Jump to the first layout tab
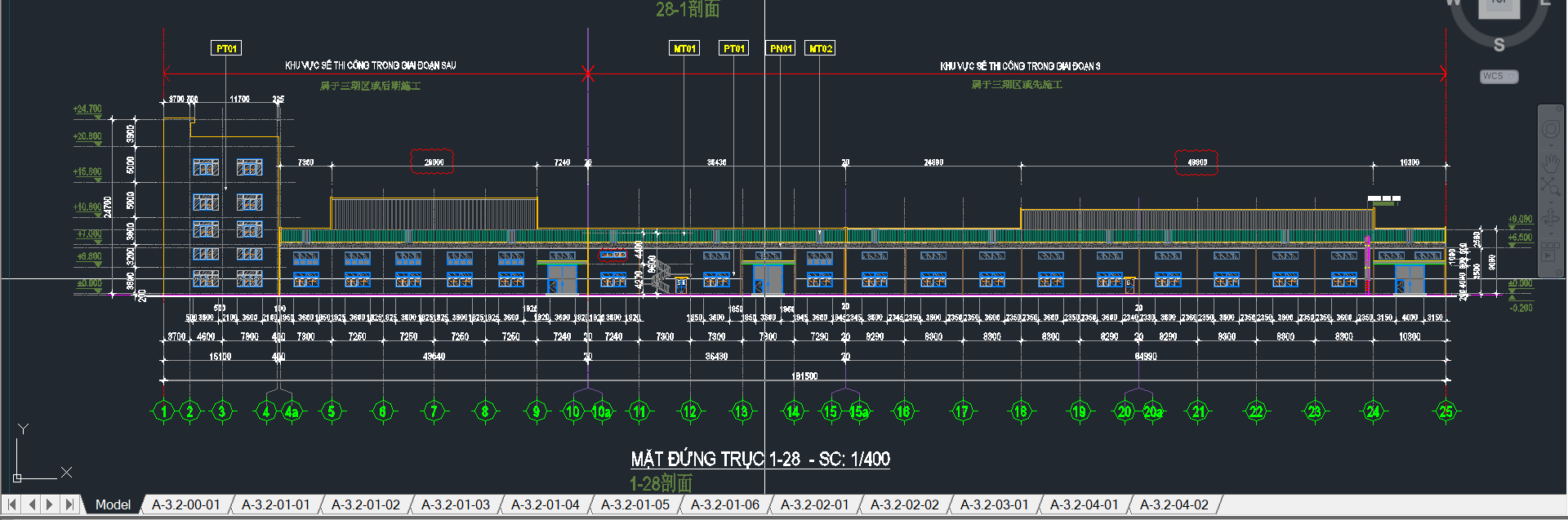 coord(12,504)
